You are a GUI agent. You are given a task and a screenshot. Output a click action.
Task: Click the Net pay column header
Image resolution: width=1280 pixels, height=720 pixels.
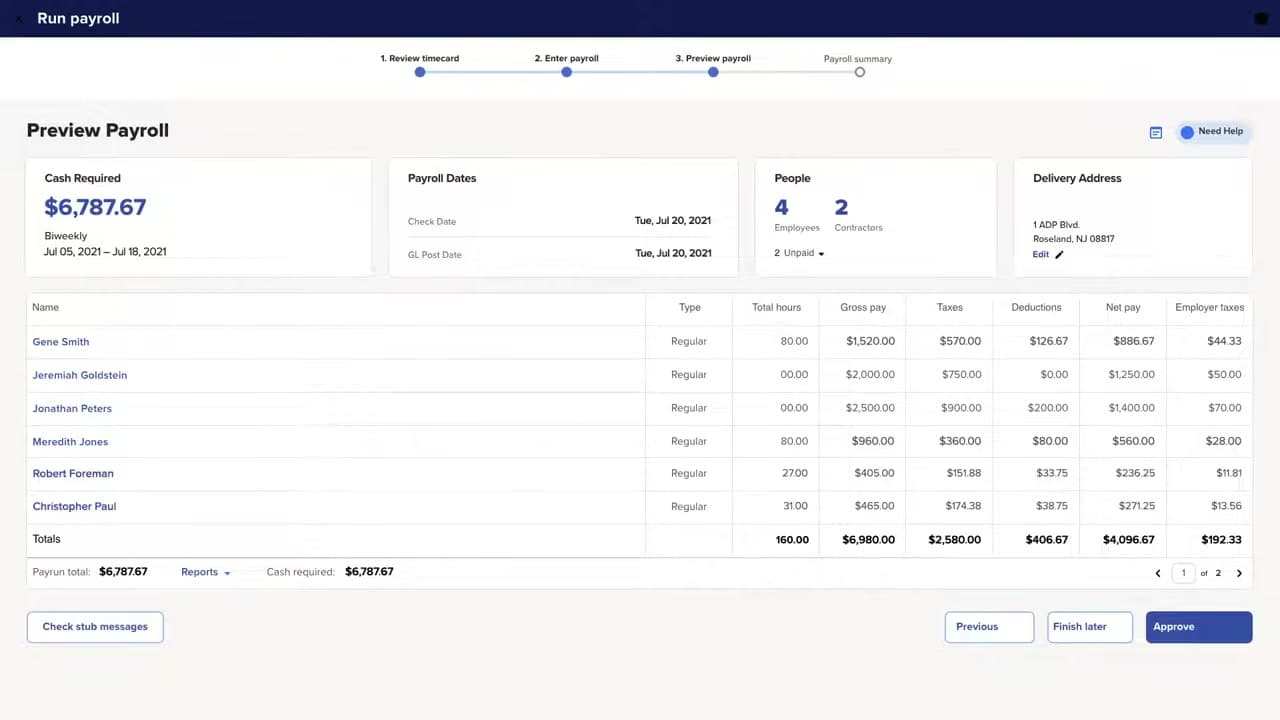pos(1123,308)
